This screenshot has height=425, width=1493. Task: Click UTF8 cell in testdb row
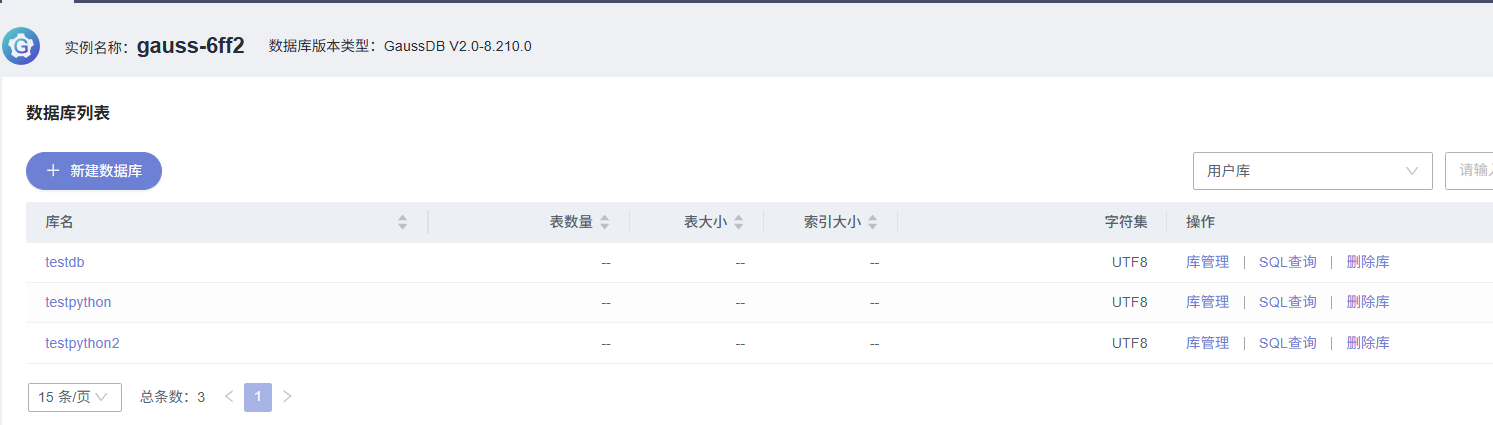coord(1130,262)
